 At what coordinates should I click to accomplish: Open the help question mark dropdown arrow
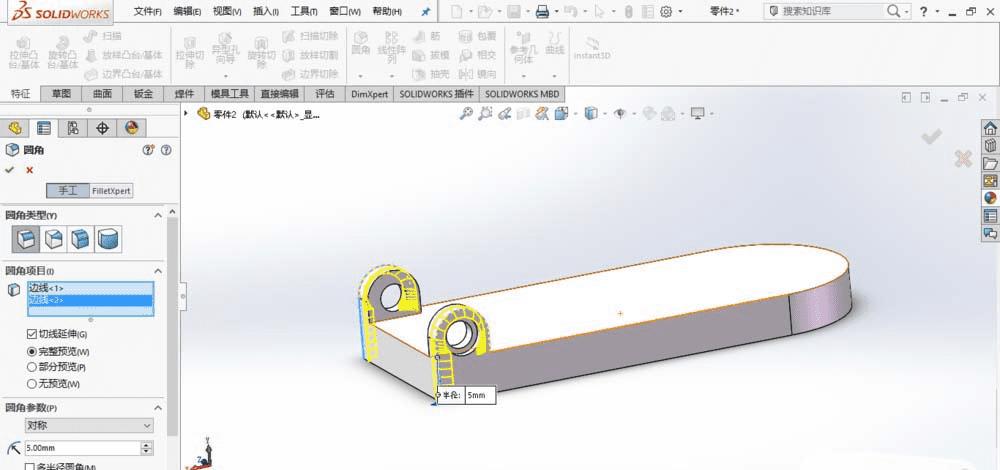pos(936,11)
